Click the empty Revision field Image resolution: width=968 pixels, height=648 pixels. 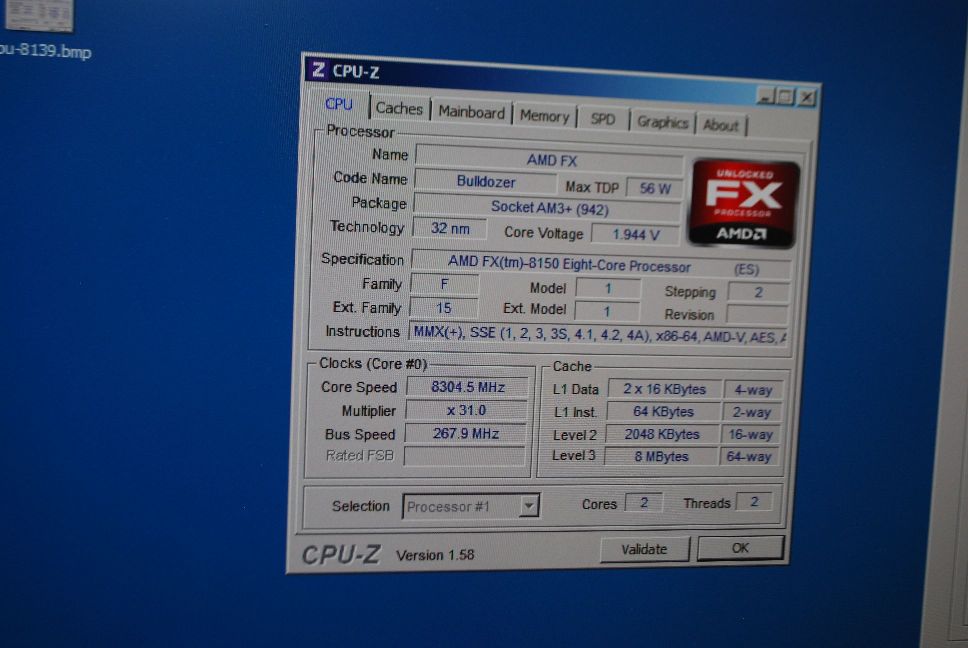757,314
